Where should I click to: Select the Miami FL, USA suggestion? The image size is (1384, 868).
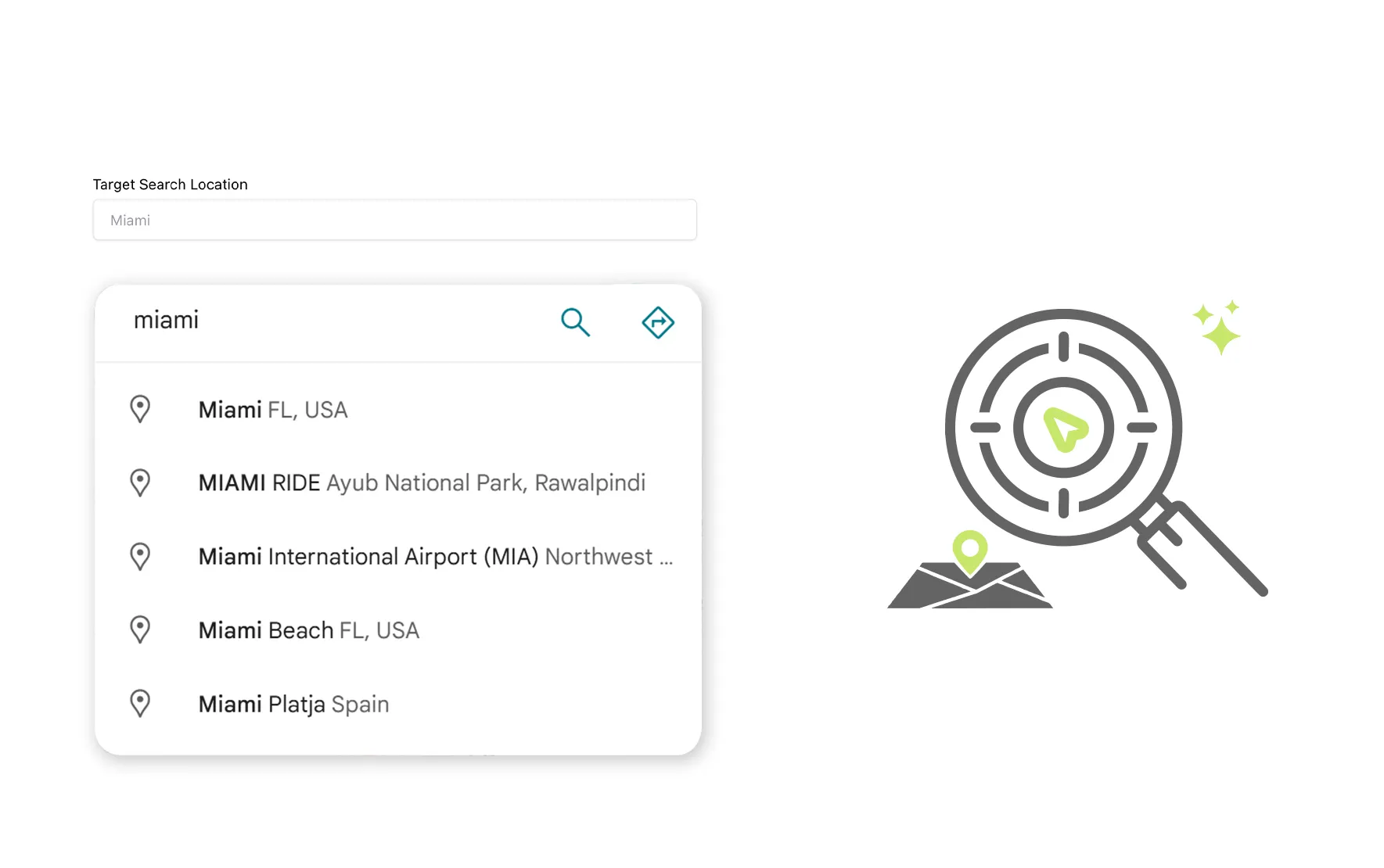[273, 410]
